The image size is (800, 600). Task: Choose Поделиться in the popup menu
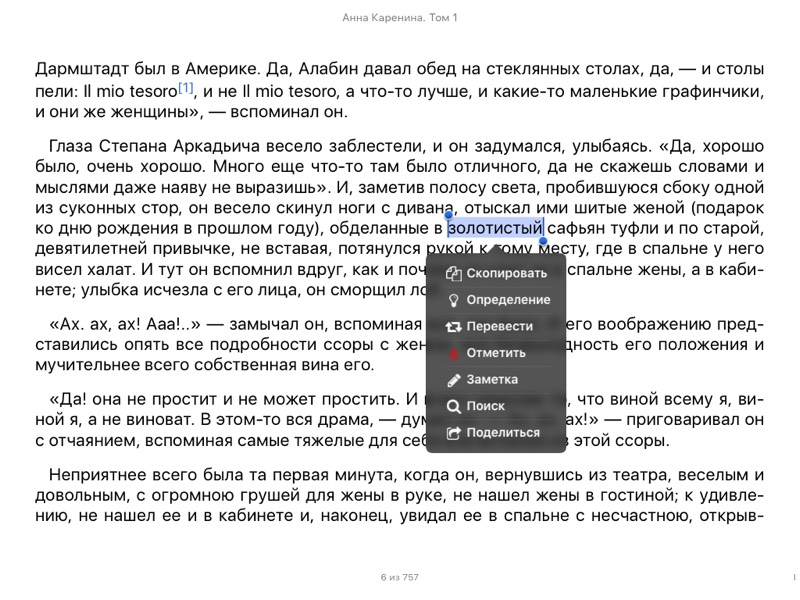[496, 433]
